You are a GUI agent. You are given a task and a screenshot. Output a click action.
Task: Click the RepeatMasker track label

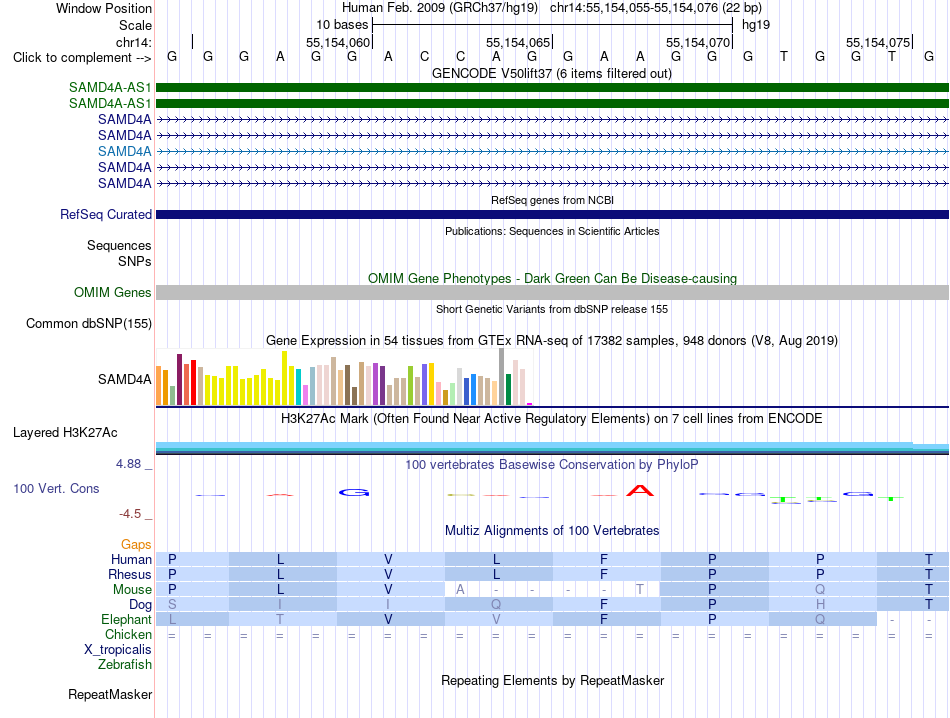(110, 694)
